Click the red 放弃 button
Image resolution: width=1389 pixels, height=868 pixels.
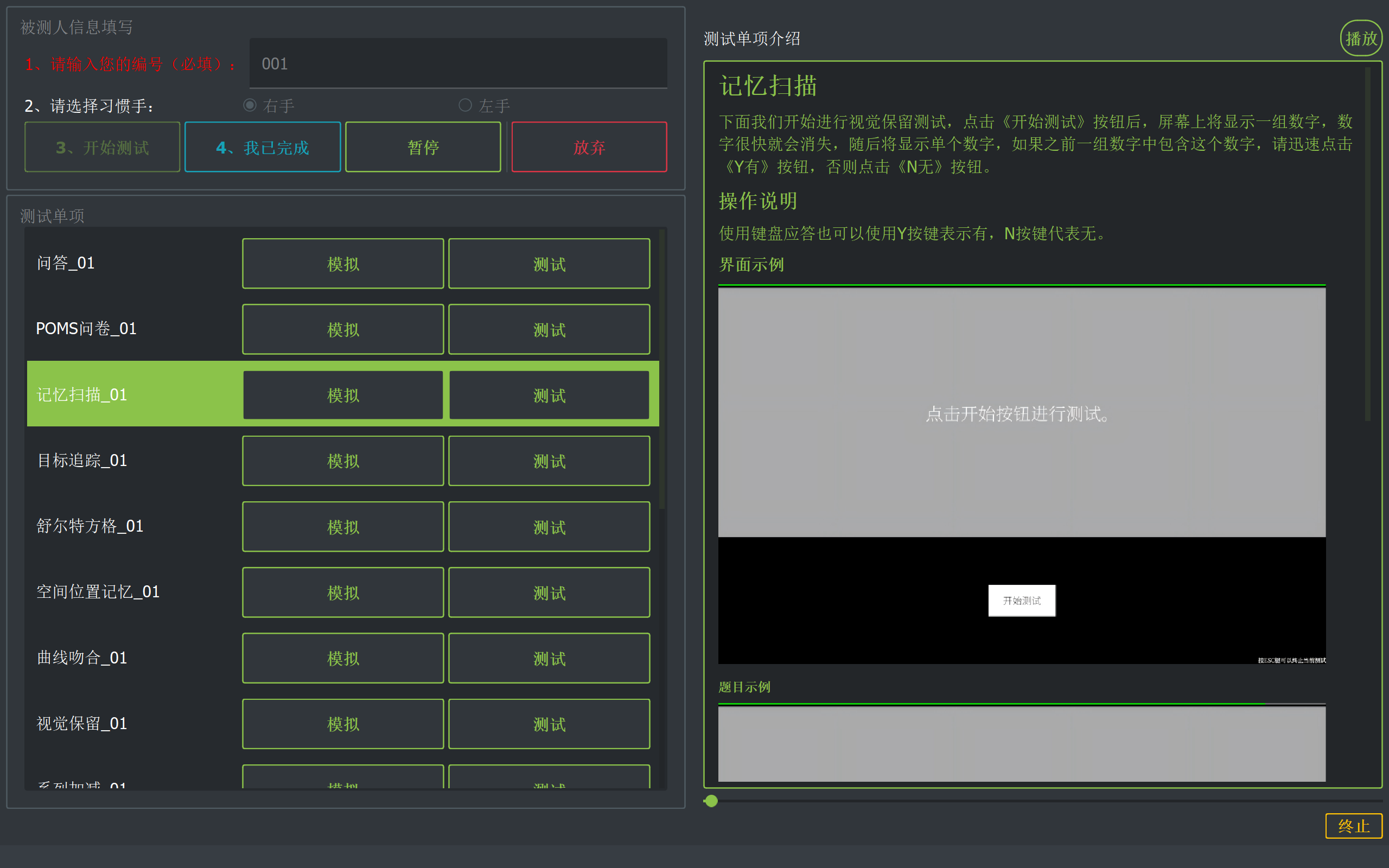(589, 147)
